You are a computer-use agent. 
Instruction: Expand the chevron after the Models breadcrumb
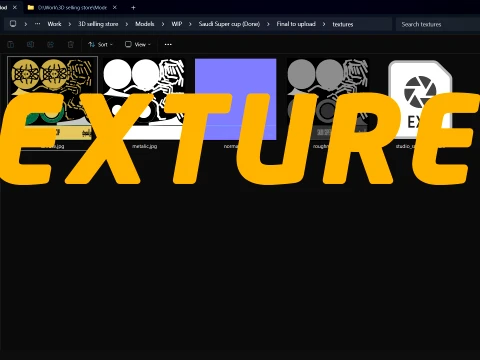[x=163, y=24]
